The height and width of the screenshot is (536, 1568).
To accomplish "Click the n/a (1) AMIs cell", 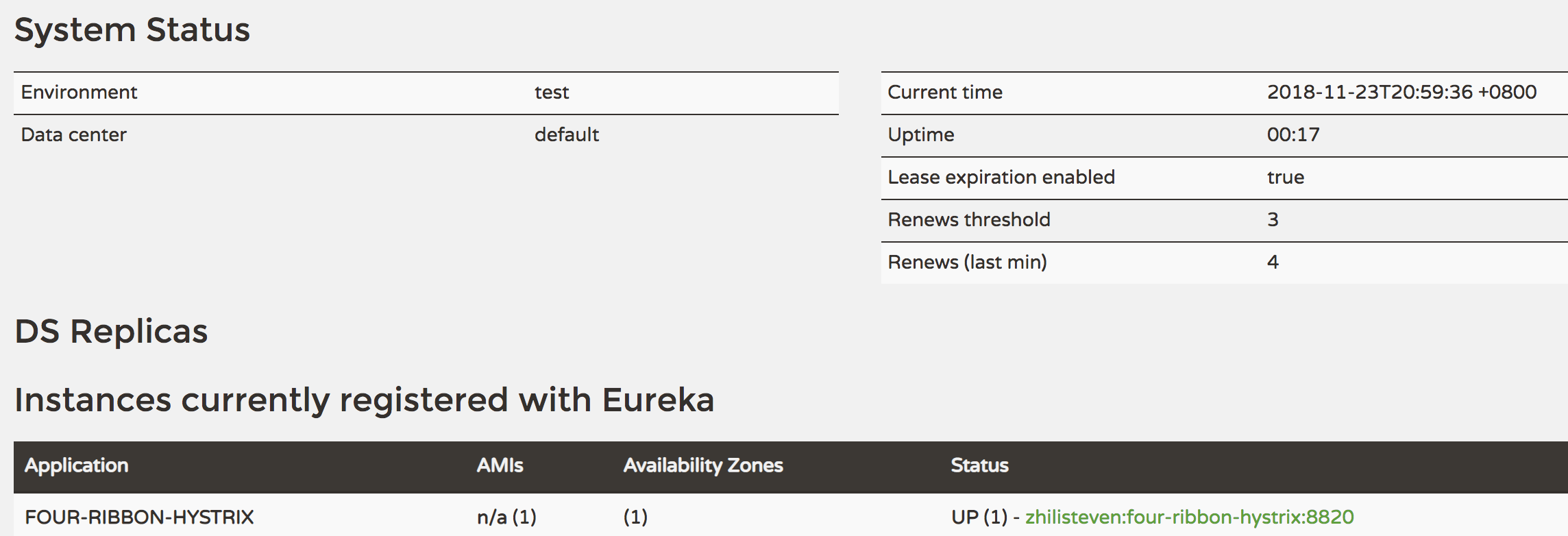I will [506, 517].
